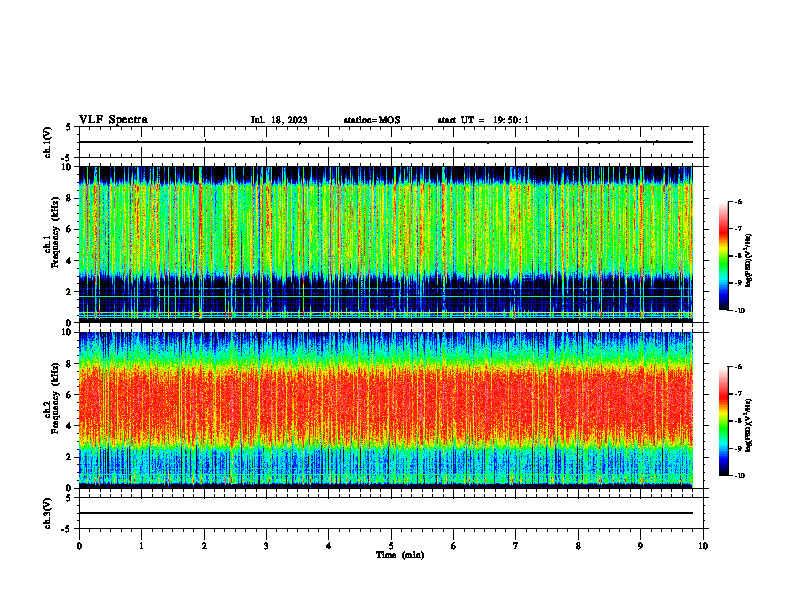Click the "VLF Spectra" plot title

point(113,120)
